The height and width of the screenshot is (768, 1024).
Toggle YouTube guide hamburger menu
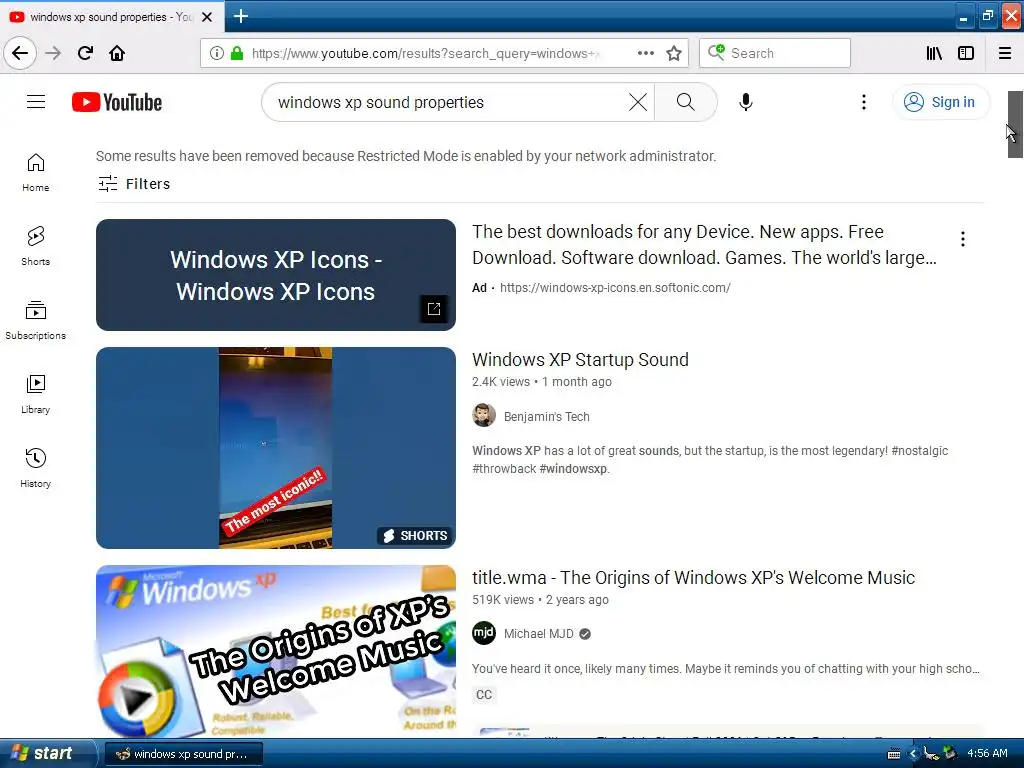(x=36, y=102)
